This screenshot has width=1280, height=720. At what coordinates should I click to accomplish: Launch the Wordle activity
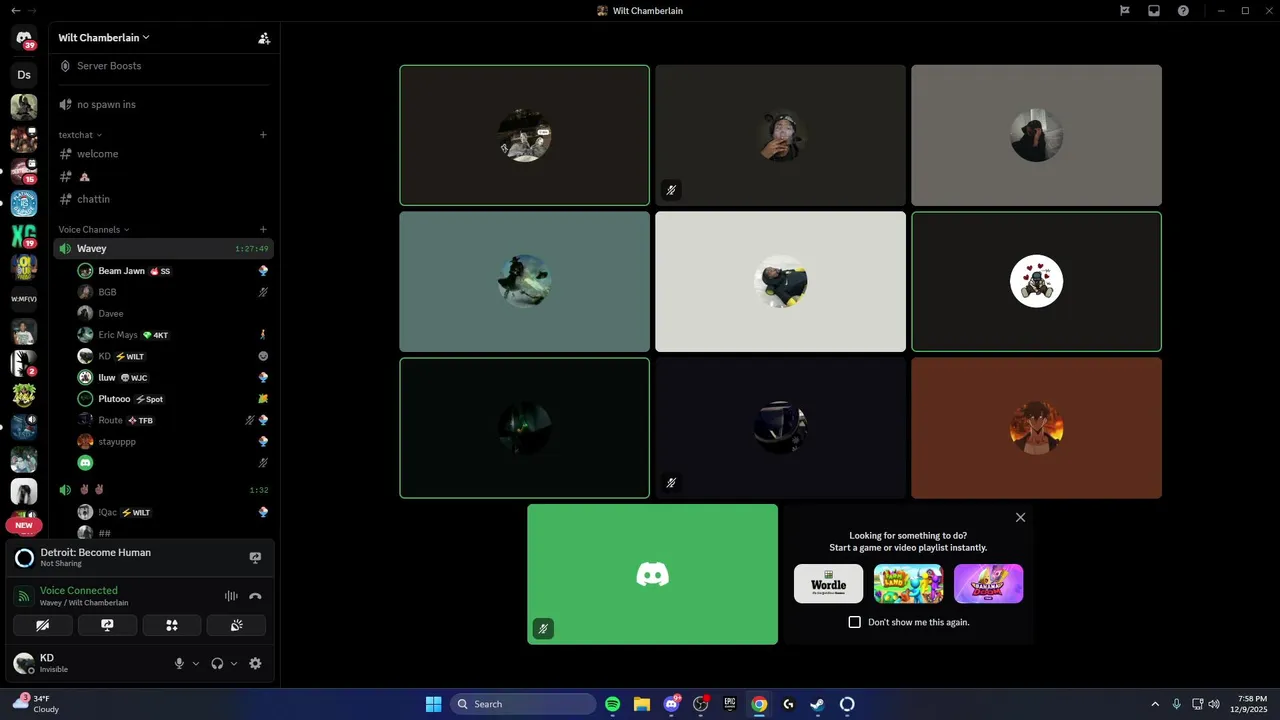point(828,584)
